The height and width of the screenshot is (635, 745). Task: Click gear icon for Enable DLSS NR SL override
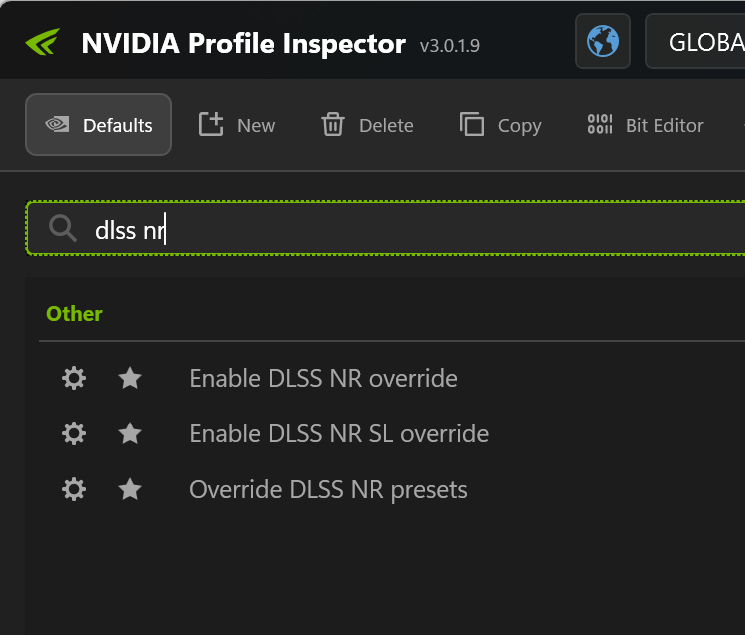pos(74,433)
